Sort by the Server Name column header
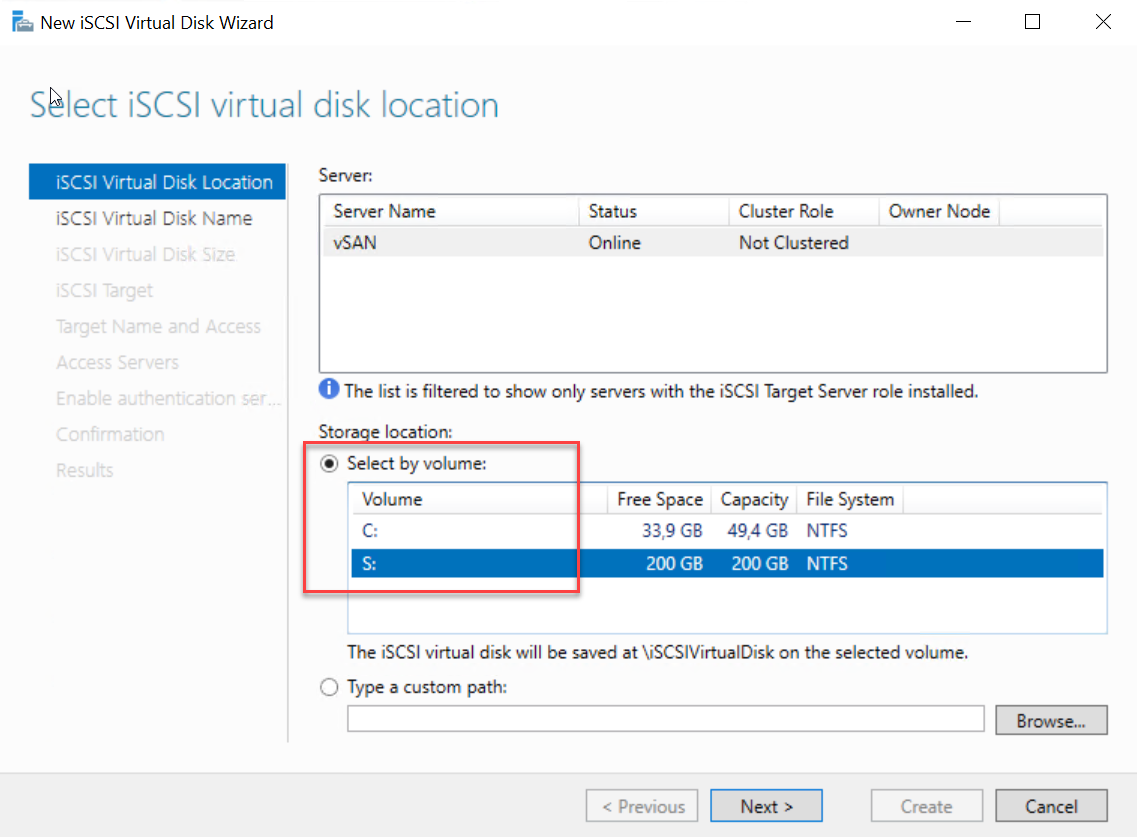The width and height of the screenshot is (1137, 837). pyautogui.click(x=450, y=211)
